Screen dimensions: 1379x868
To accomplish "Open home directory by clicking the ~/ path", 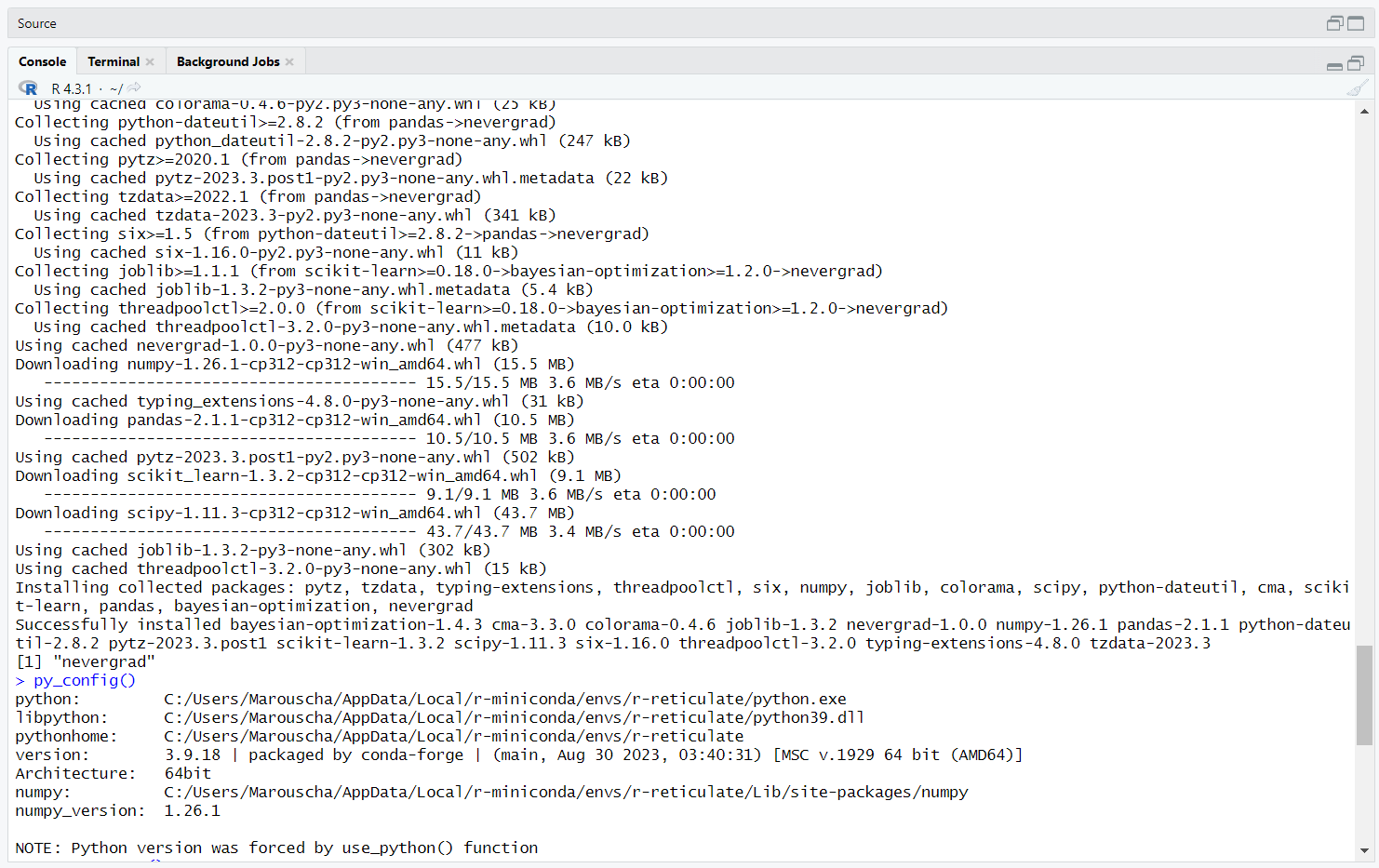I will (x=114, y=88).
